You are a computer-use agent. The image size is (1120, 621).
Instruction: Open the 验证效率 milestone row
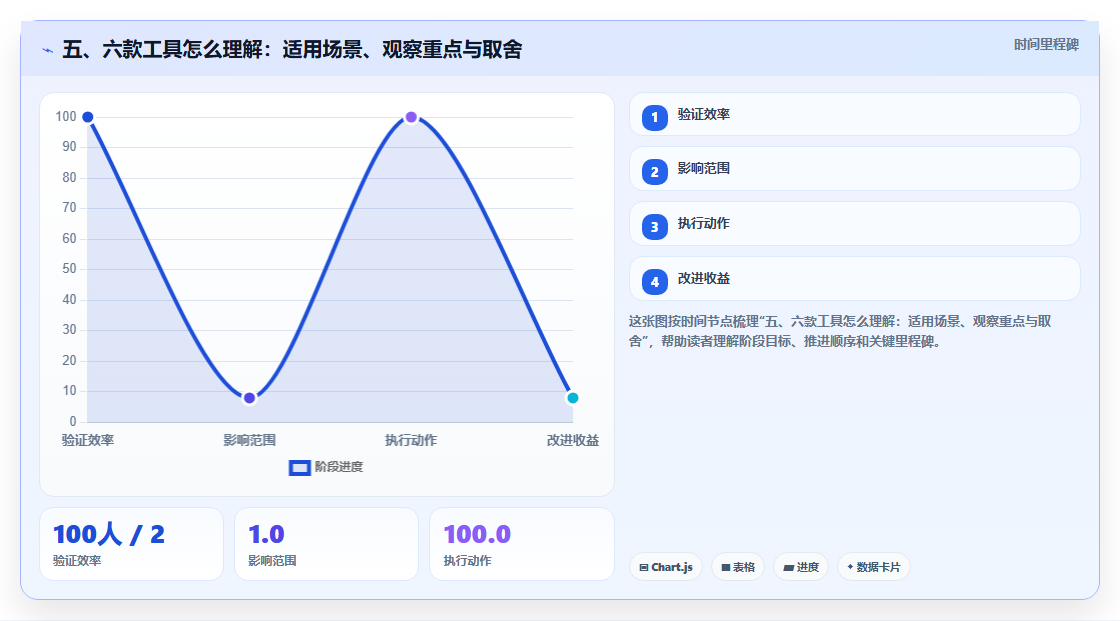(x=854, y=114)
